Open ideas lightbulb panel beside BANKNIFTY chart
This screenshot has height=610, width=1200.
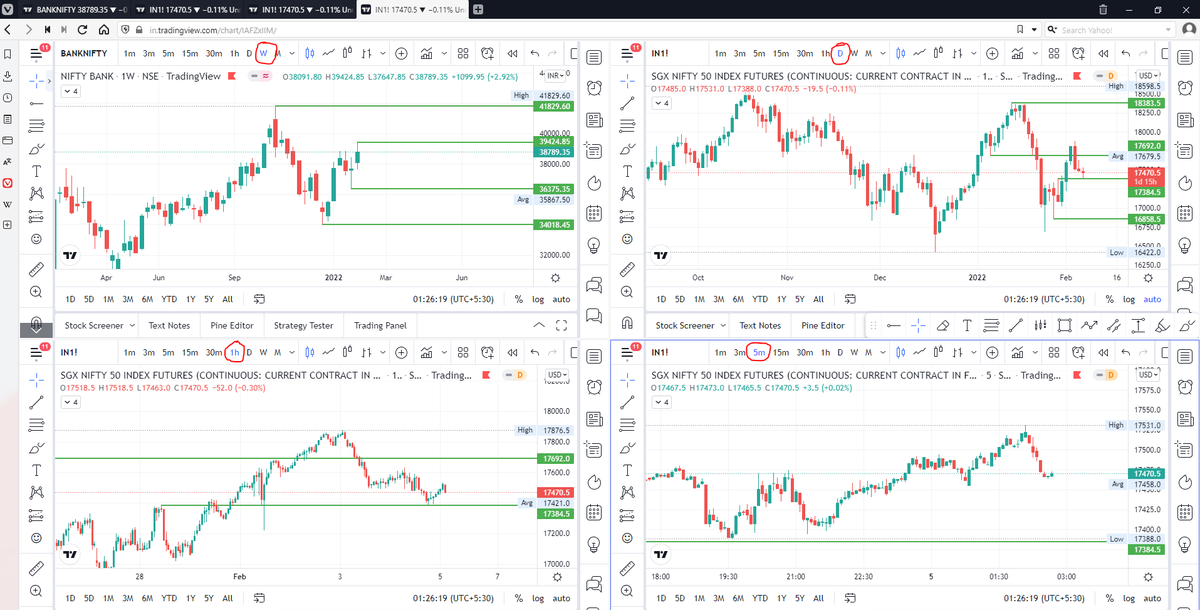pos(594,245)
